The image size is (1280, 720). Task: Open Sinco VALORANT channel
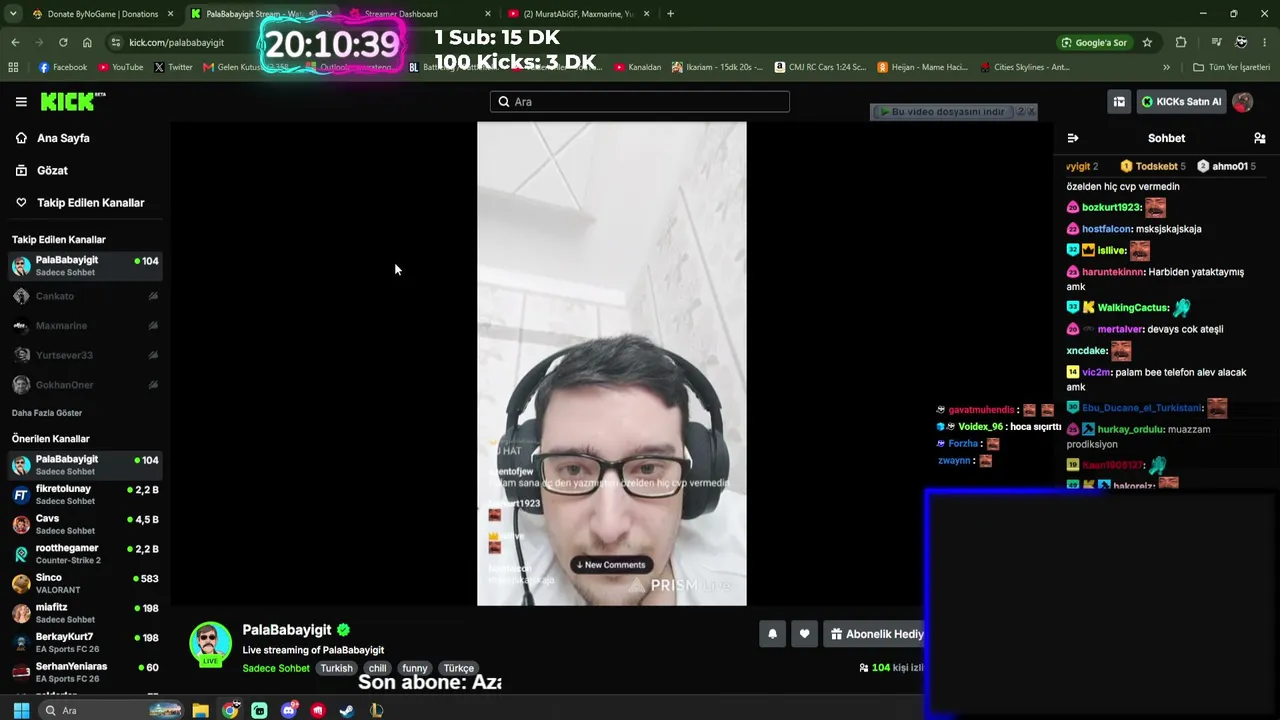(x=84, y=583)
